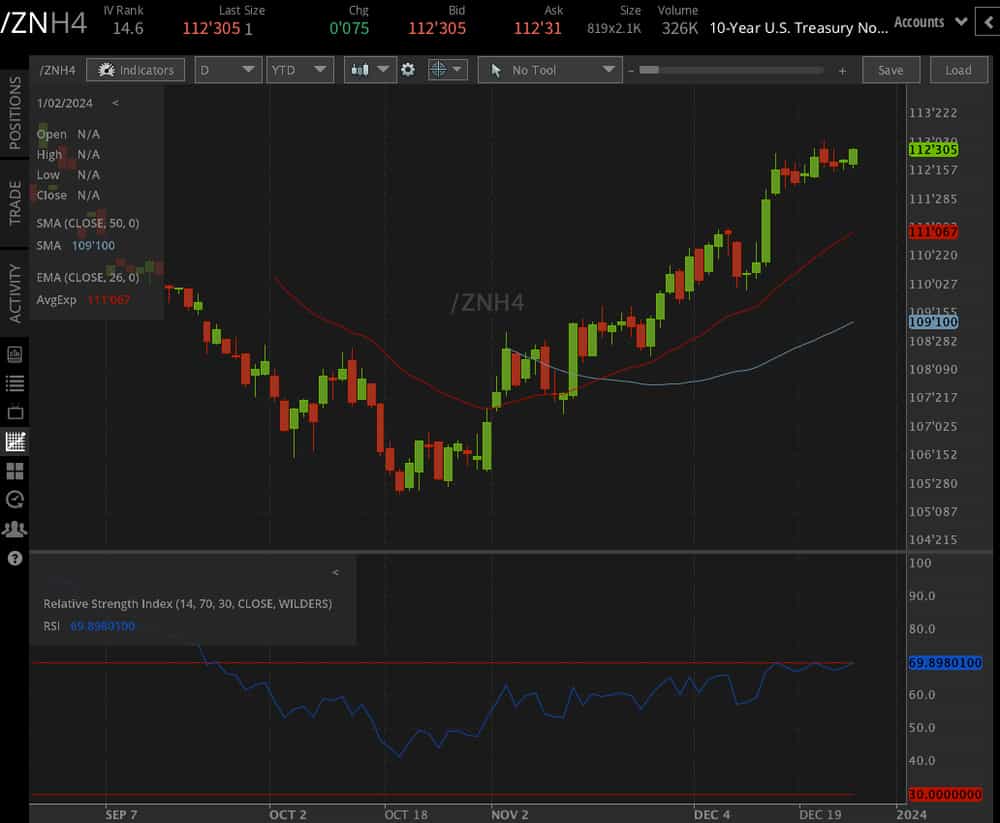Open the candlestick chart style dropdown
Screen dimensions: 1000x823
(370, 70)
